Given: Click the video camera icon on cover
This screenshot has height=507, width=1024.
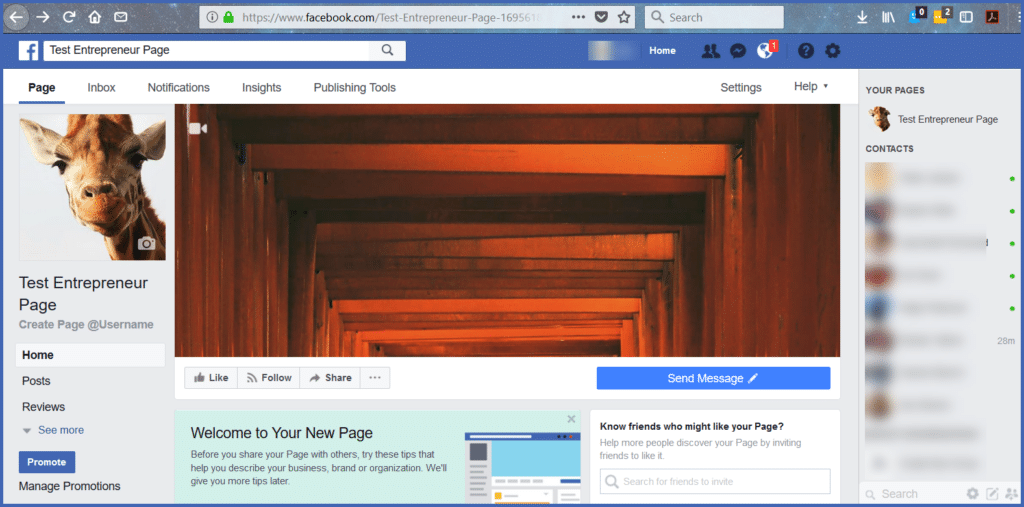Looking at the screenshot, I should pyautogui.click(x=197, y=129).
